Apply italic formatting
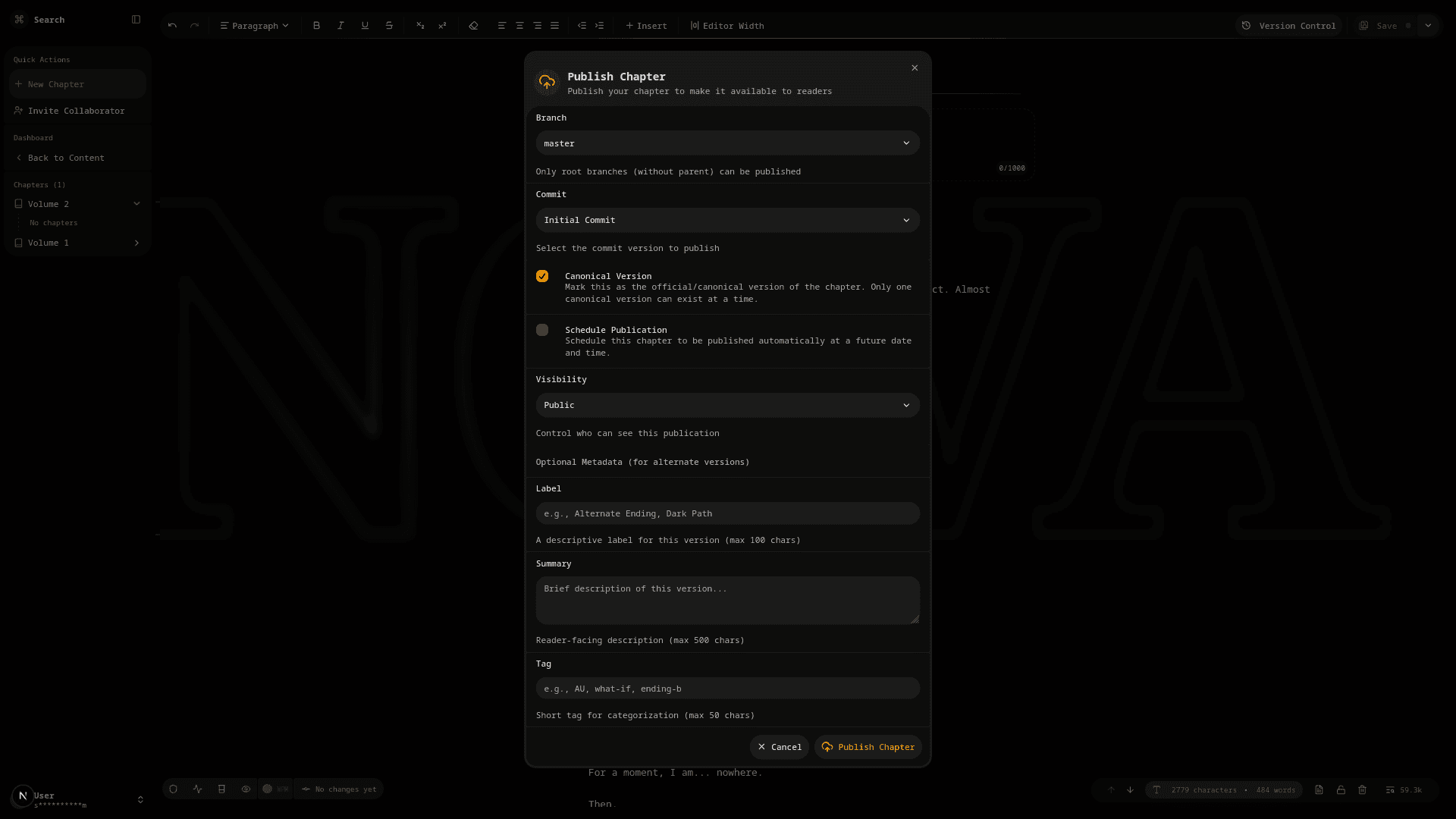The height and width of the screenshot is (819, 1456). coord(340,25)
